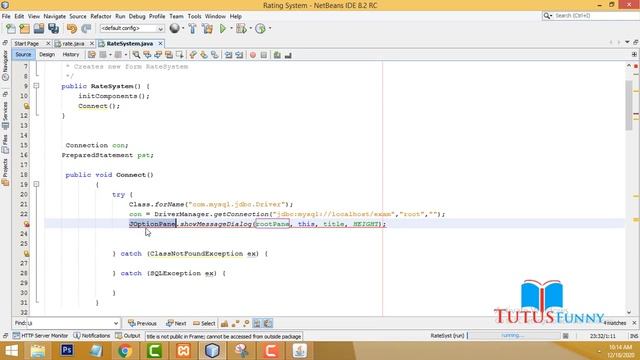Switch to History view

click(71, 55)
